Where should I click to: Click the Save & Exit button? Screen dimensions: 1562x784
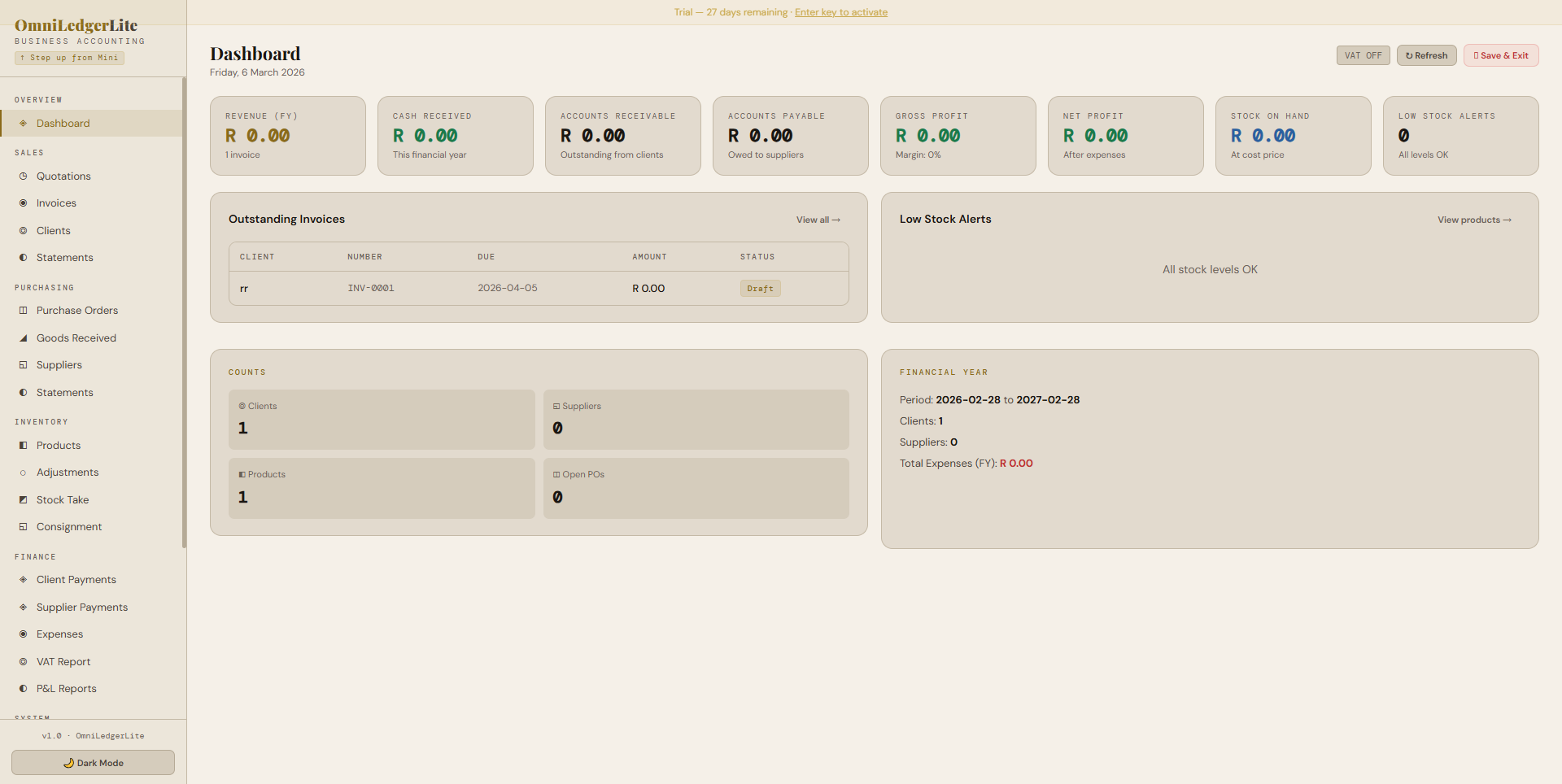(x=1500, y=55)
